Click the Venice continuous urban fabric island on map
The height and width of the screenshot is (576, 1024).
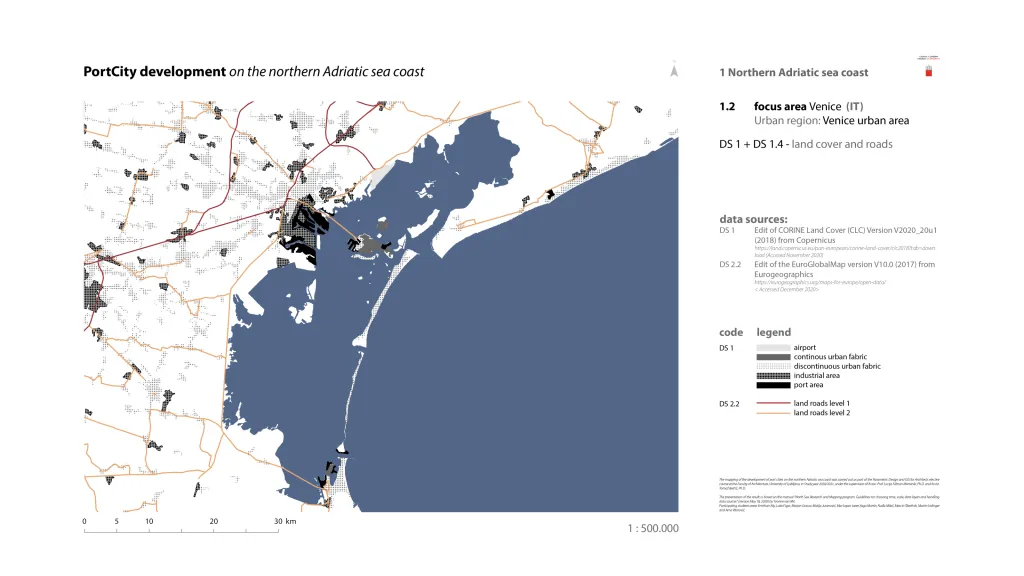373,245
